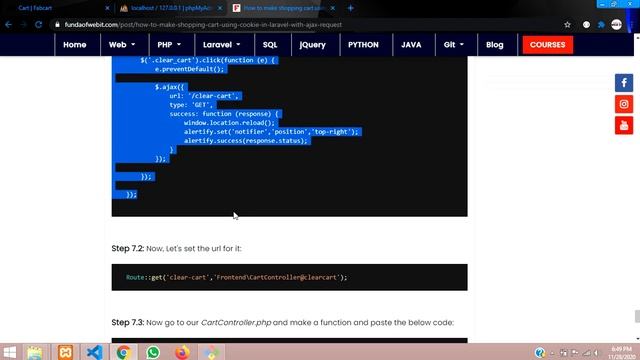Switch to Visual Studio Code in taskbar
Screen dimensions: 640x360
point(94,352)
